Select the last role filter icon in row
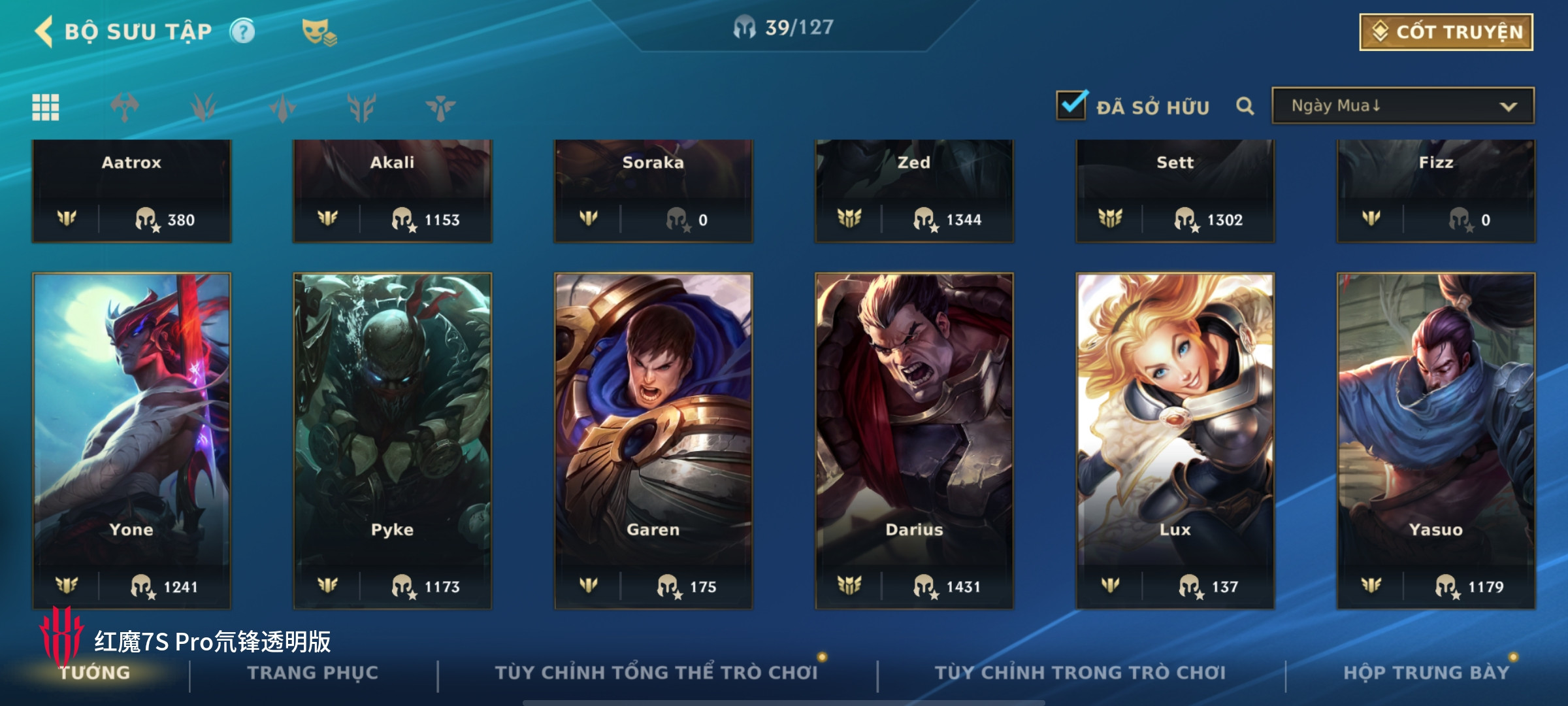Screen dimensions: 1568x706 pyautogui.click(x=440, y=107)
